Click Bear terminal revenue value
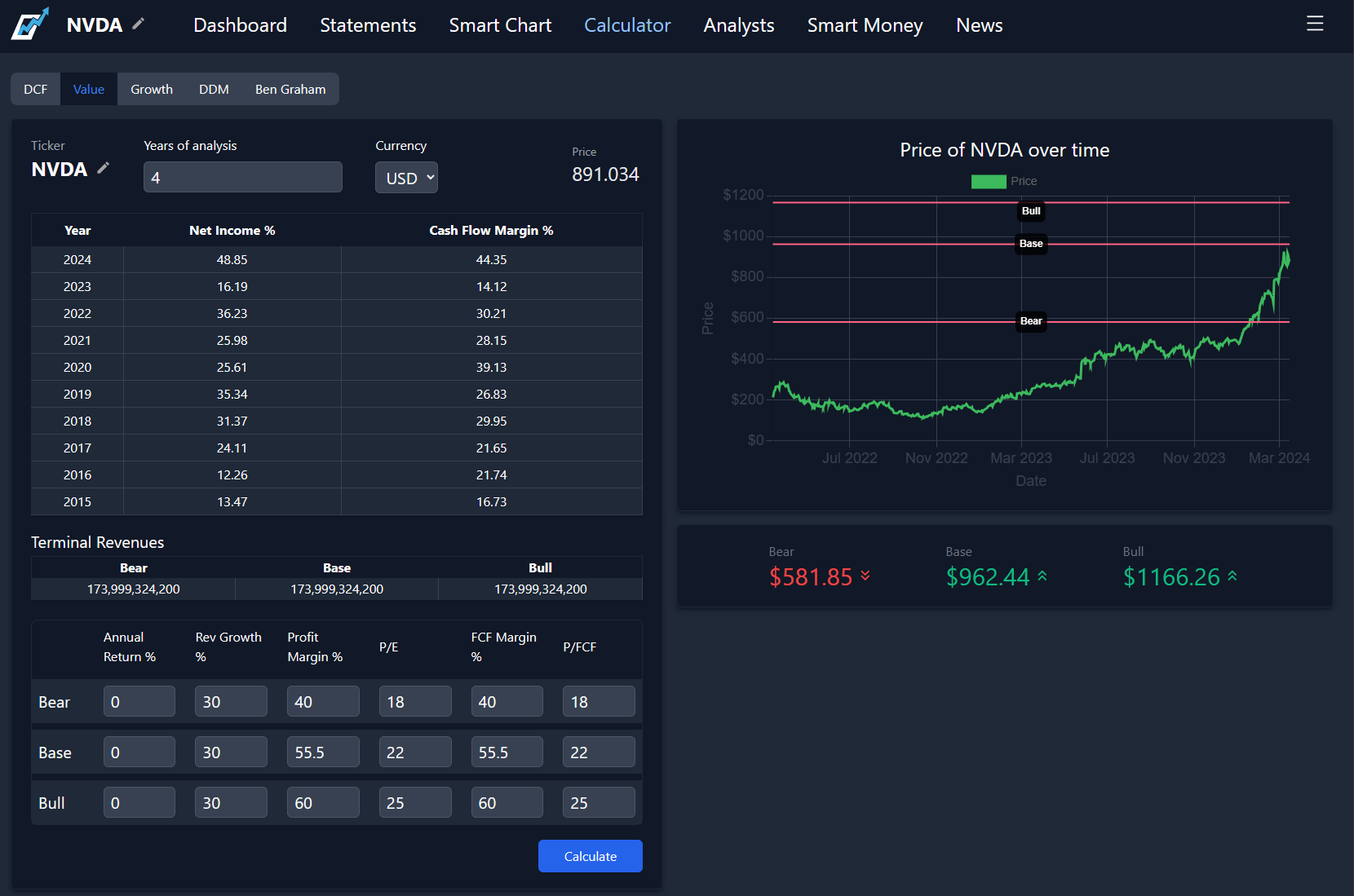The width and height of the screenshot is (1354, 896). (x=134, y=589)
